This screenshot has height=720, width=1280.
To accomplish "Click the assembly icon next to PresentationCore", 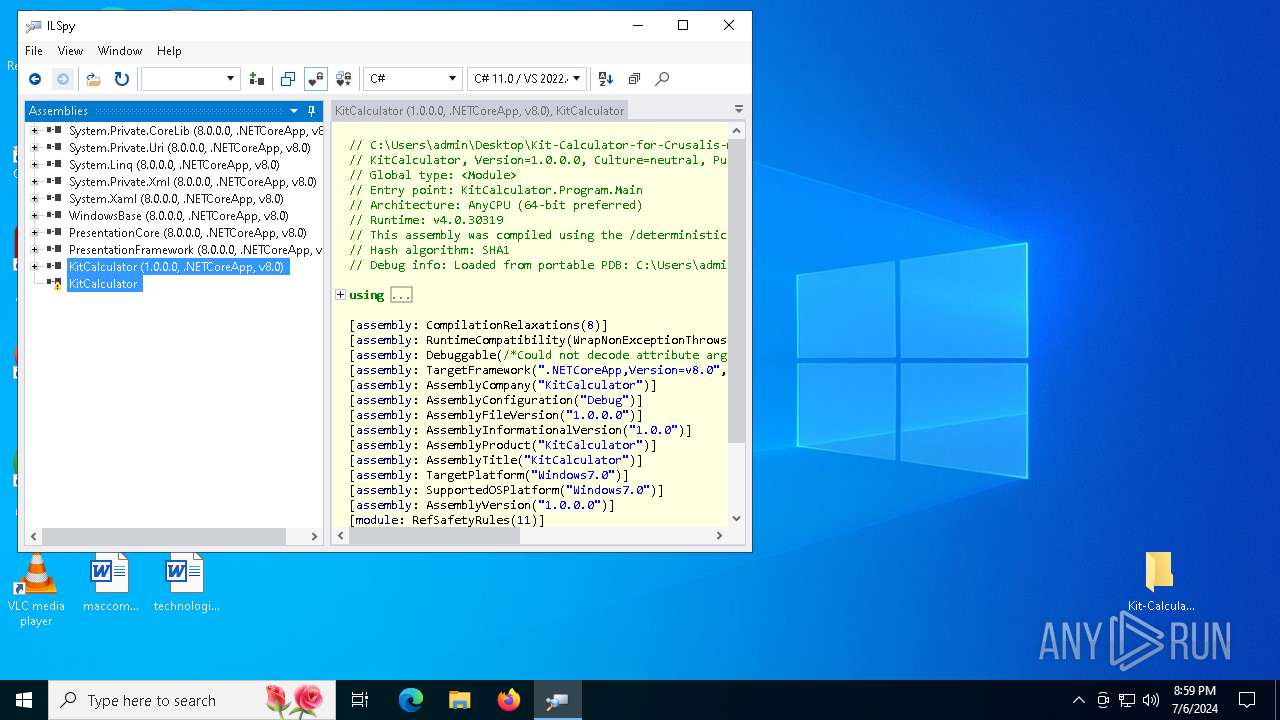I will tap(54, 233).
